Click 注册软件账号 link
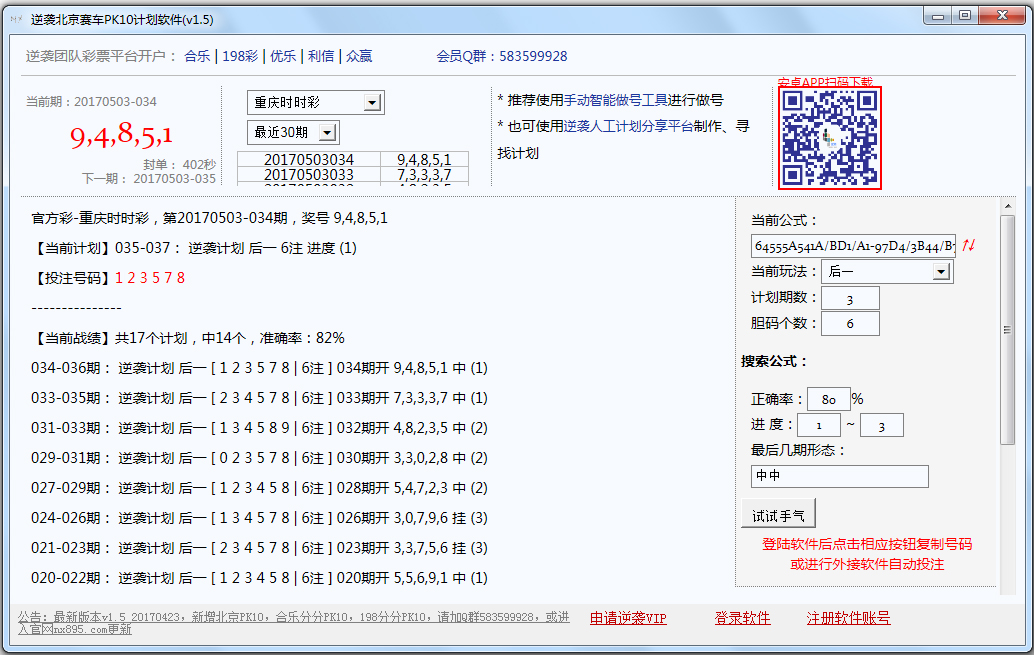The width and height of the screenshot is (1034, 655). (x=848, y=618)
